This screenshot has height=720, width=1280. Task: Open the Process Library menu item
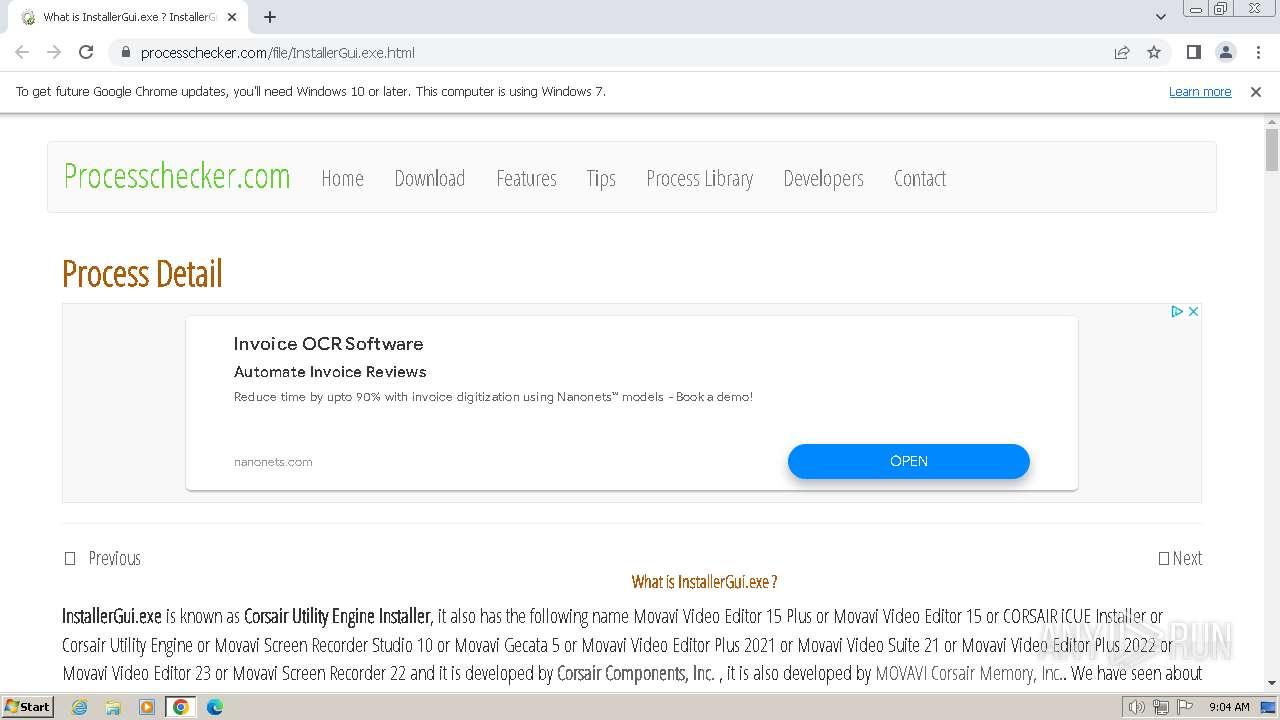pyautogui.click(x=700, y=178)
